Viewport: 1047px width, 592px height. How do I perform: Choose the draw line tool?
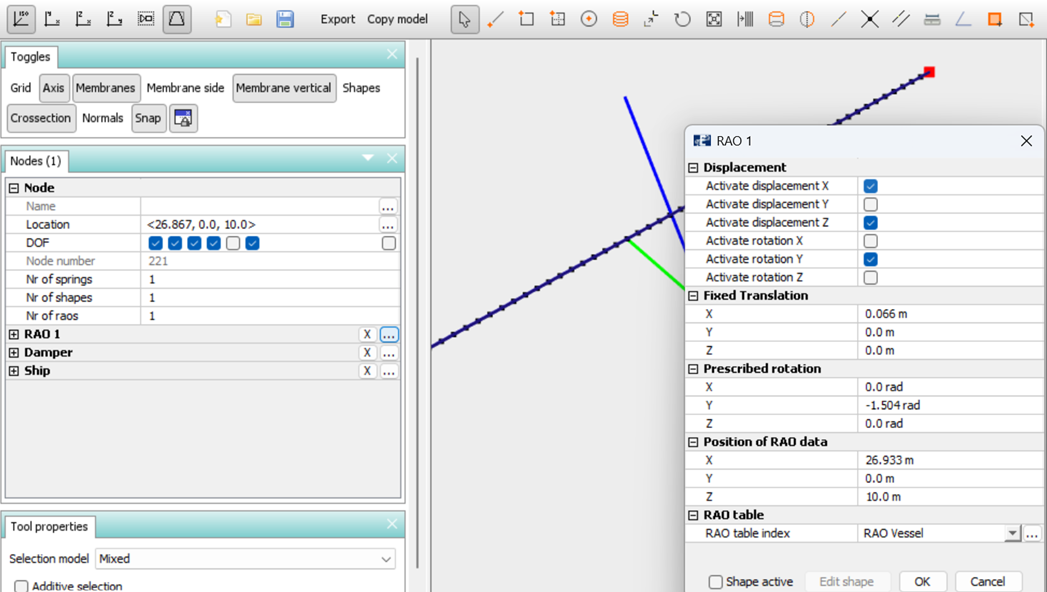pyautogui.click(x=495, y=19)
